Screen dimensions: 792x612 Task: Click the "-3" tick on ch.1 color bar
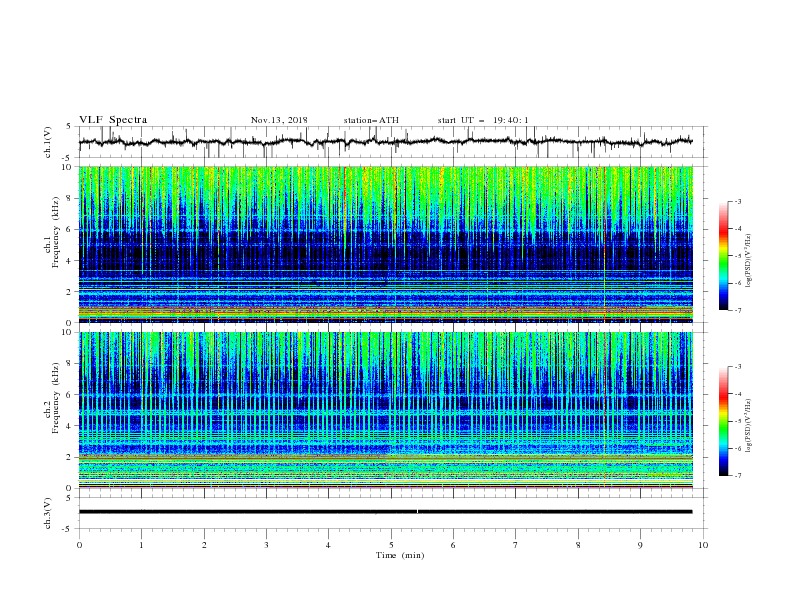[x=737, y=202]
